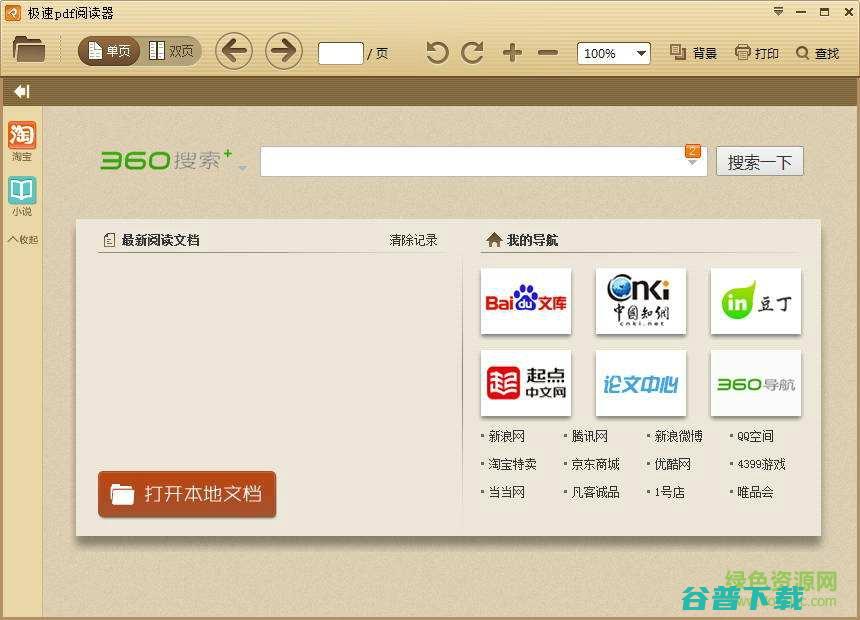The image size is (860, 620).
Task: Open the 1号店 link
Action: coord(670,492)
